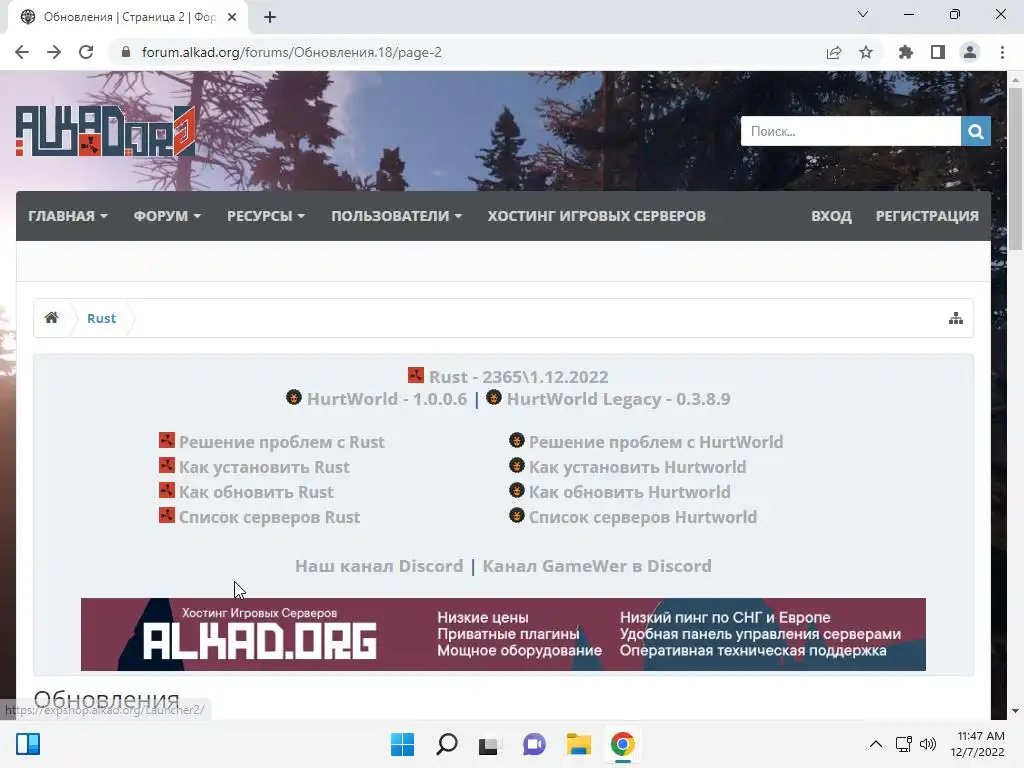This screenshot has width=1024, height=768.
Task: Open Windows taskbar search
Action: point(447,744)
